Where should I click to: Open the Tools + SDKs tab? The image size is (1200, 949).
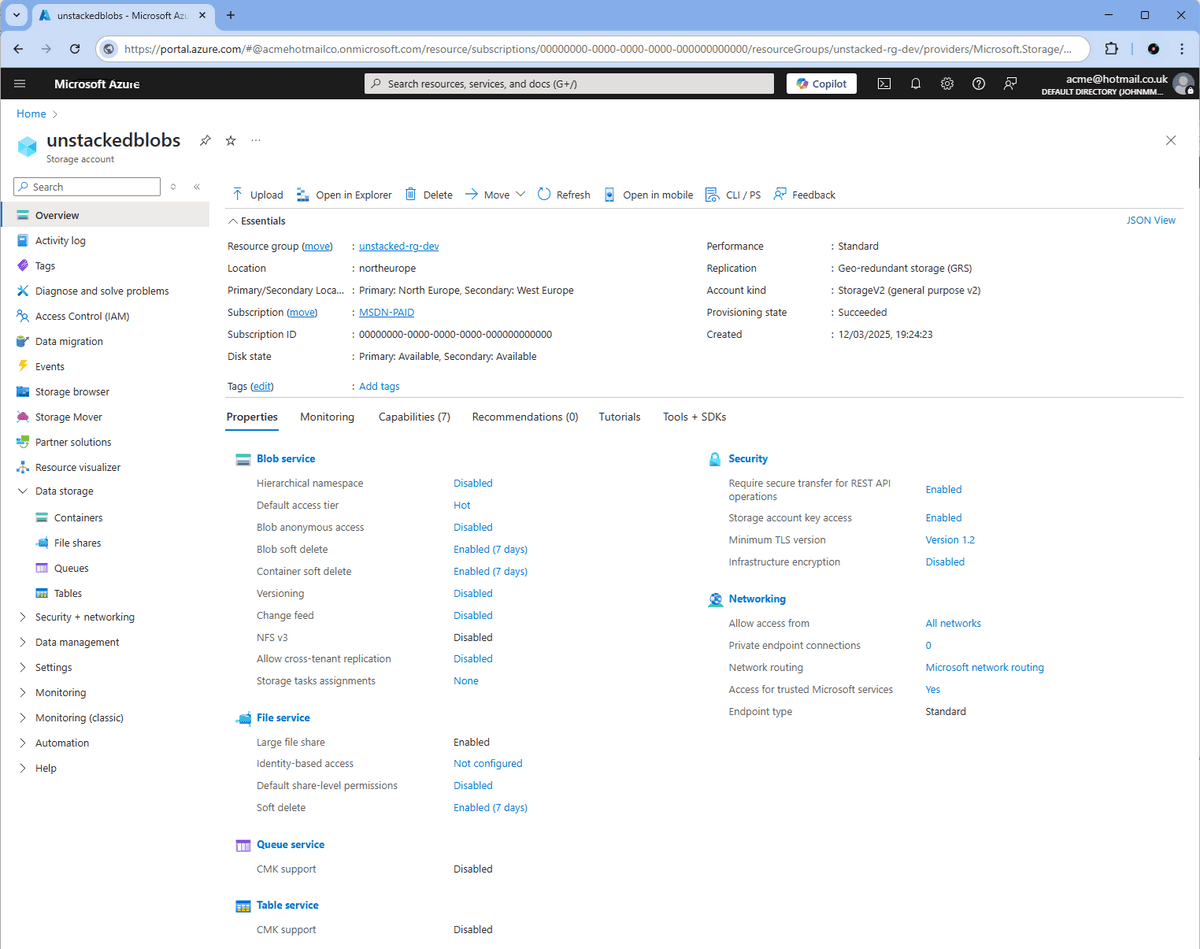694,417
